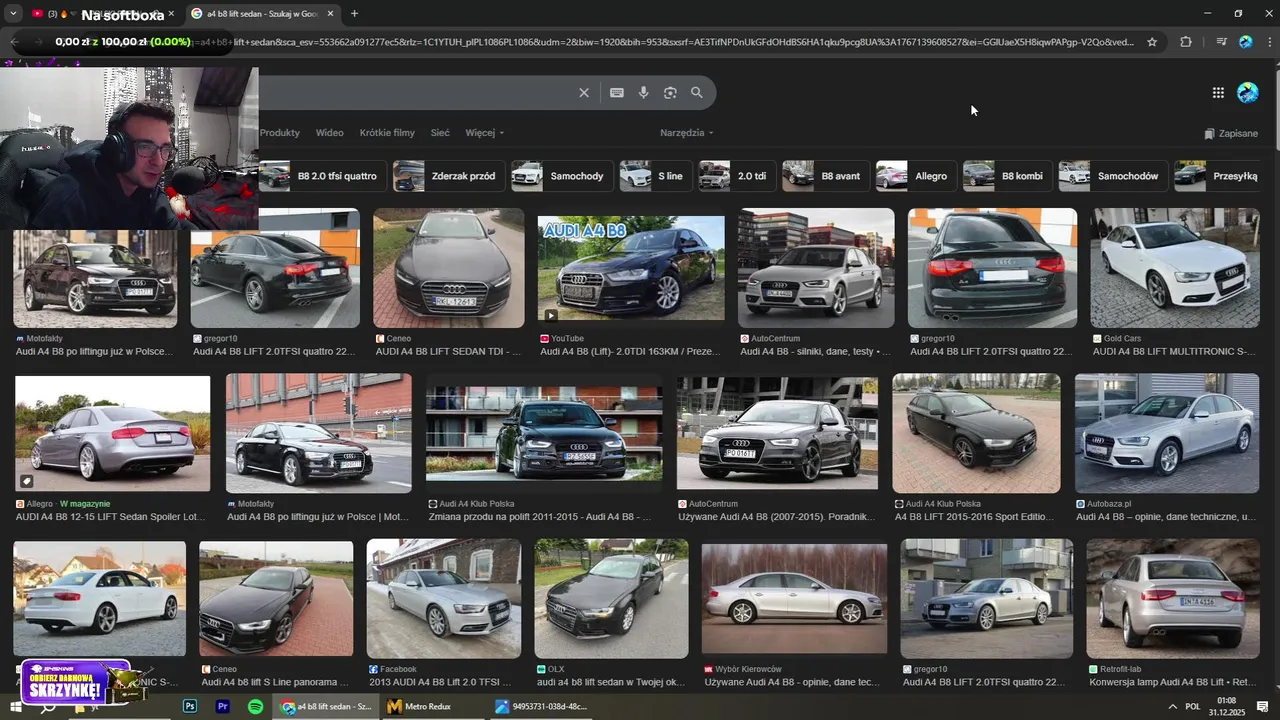The image size is (1280, 720).
Task: Open the notifications center icon
Action: point(1263,706)
